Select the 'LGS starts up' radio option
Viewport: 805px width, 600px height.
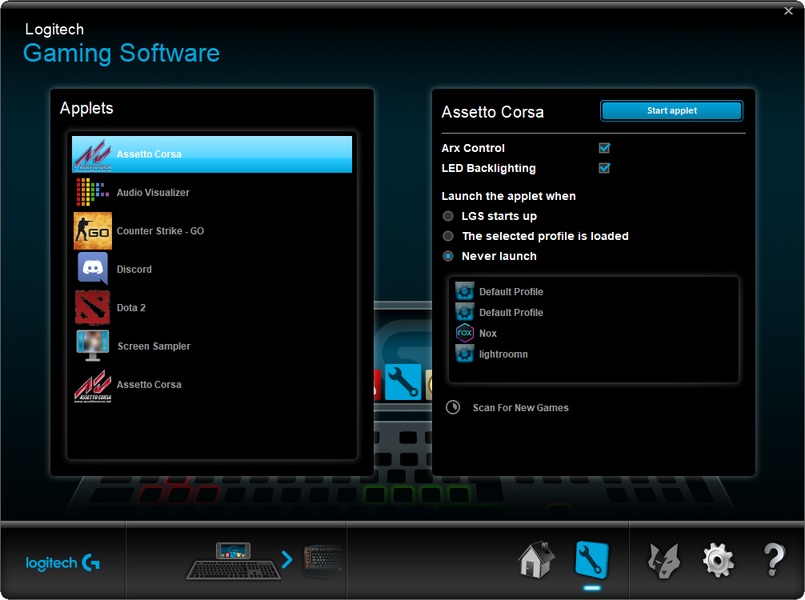[449, 216]
